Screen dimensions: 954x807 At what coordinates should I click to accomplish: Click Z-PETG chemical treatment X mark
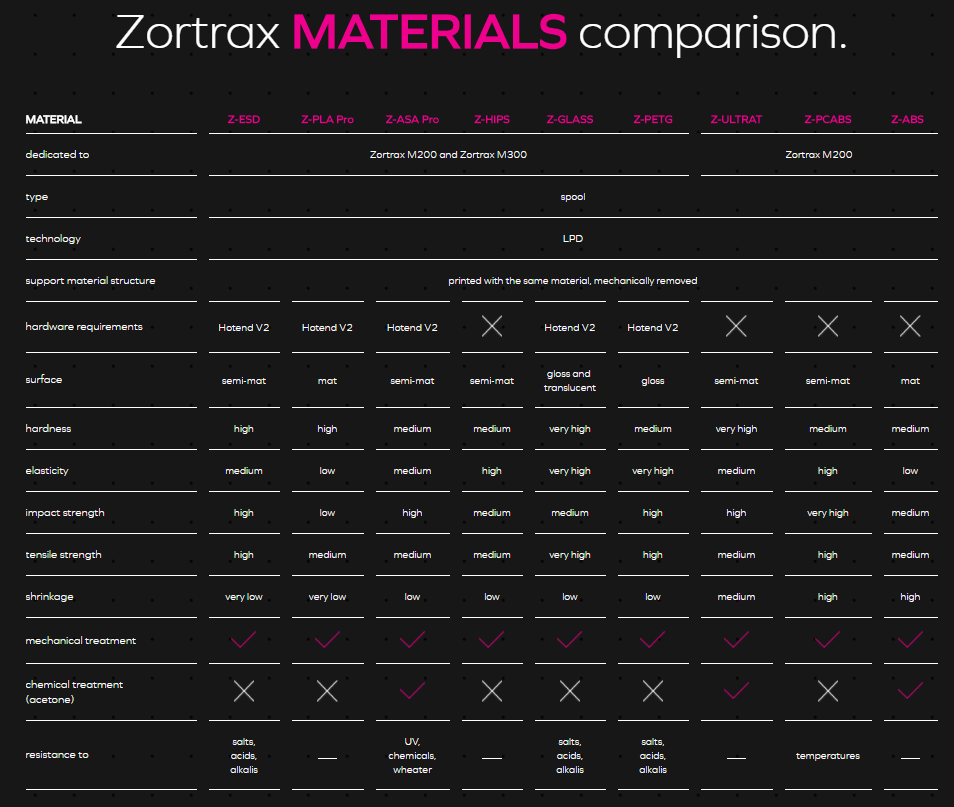[x=653, y=691]
